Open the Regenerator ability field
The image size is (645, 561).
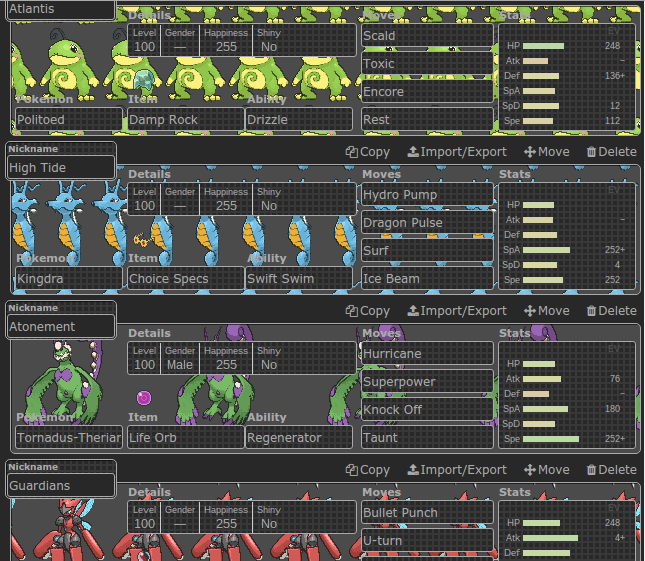click(x=299, y=437)
